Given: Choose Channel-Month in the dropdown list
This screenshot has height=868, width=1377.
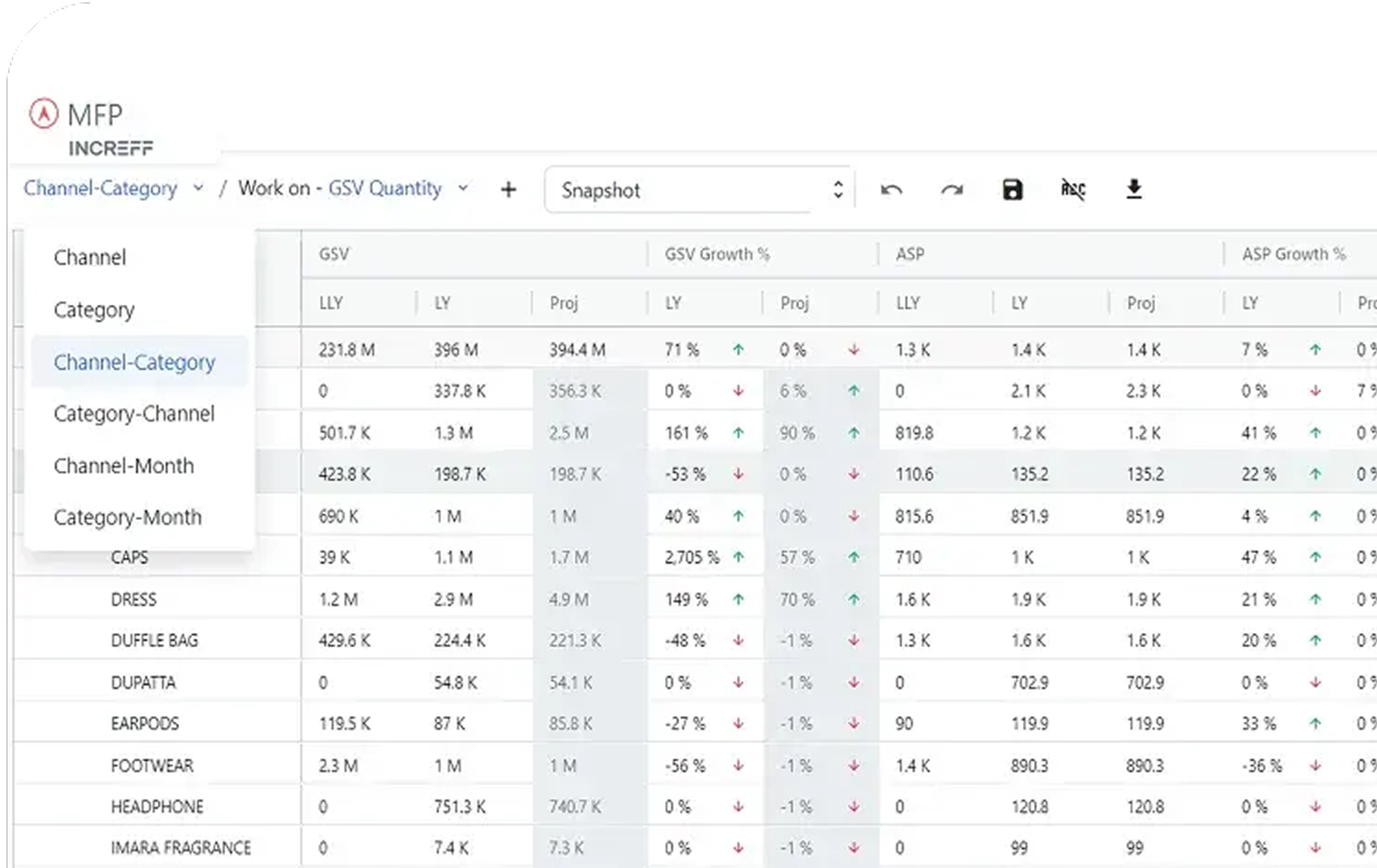Looking at the screenshot, I should coord(123,466).
